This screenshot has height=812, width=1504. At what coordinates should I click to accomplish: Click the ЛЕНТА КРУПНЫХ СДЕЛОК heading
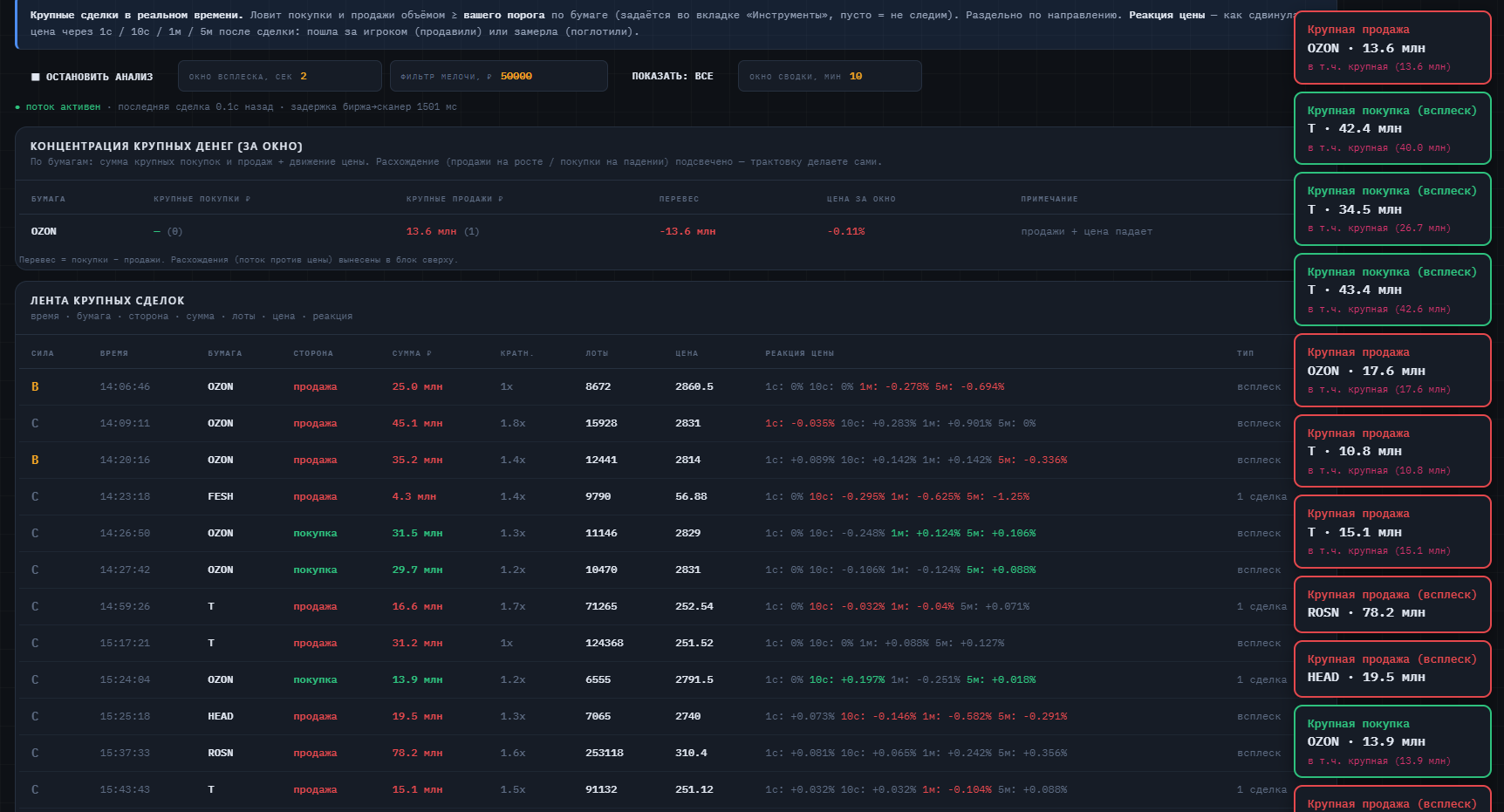click(x=107, y=301)
